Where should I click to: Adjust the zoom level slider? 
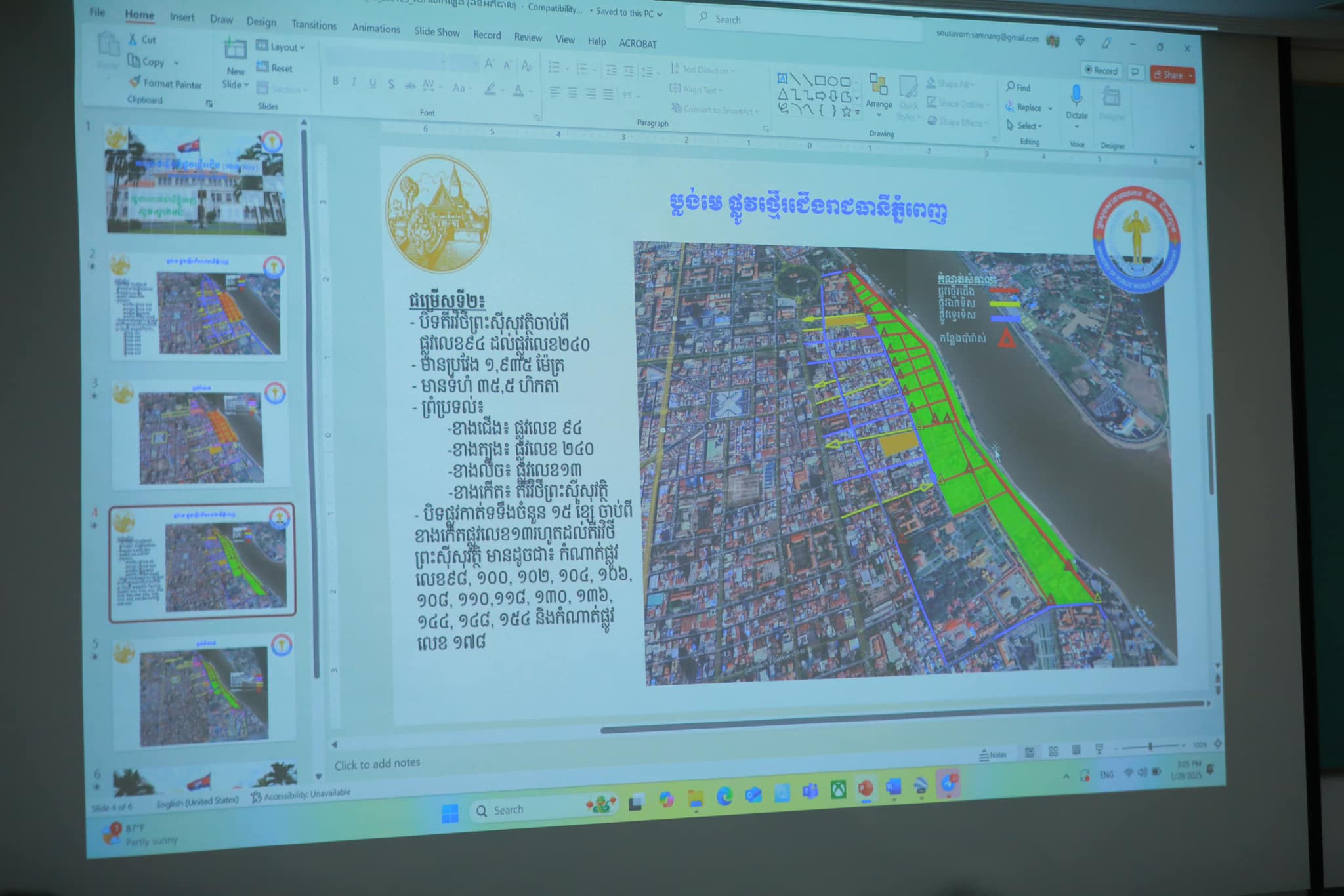[x=1150, y=746]
